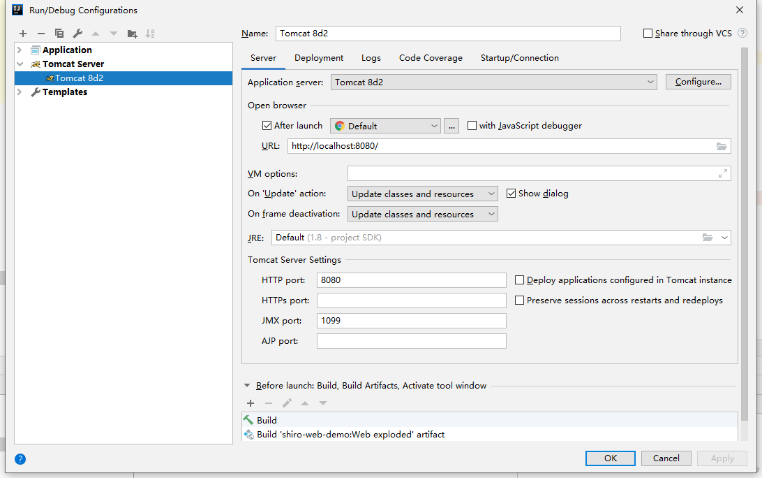Open the JRE dropdown arrow
Screen dimensions: 762x478
click(724, 238)
